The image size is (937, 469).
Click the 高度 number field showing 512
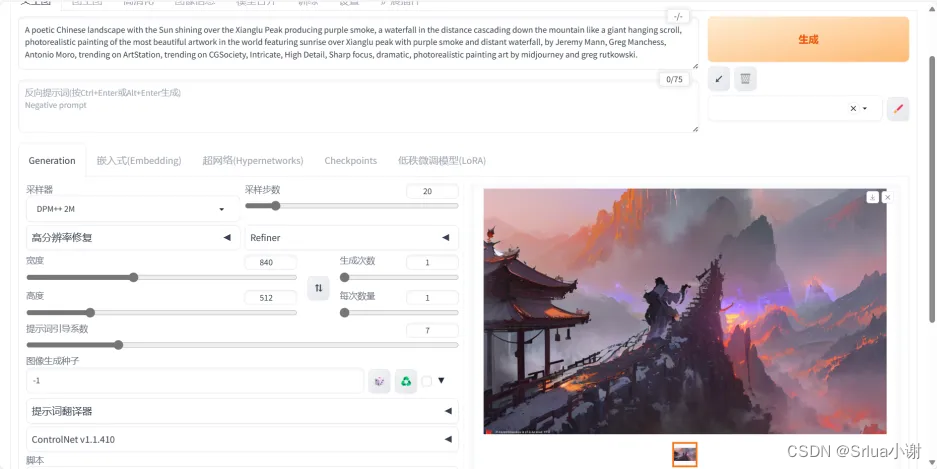pos(271,298)
